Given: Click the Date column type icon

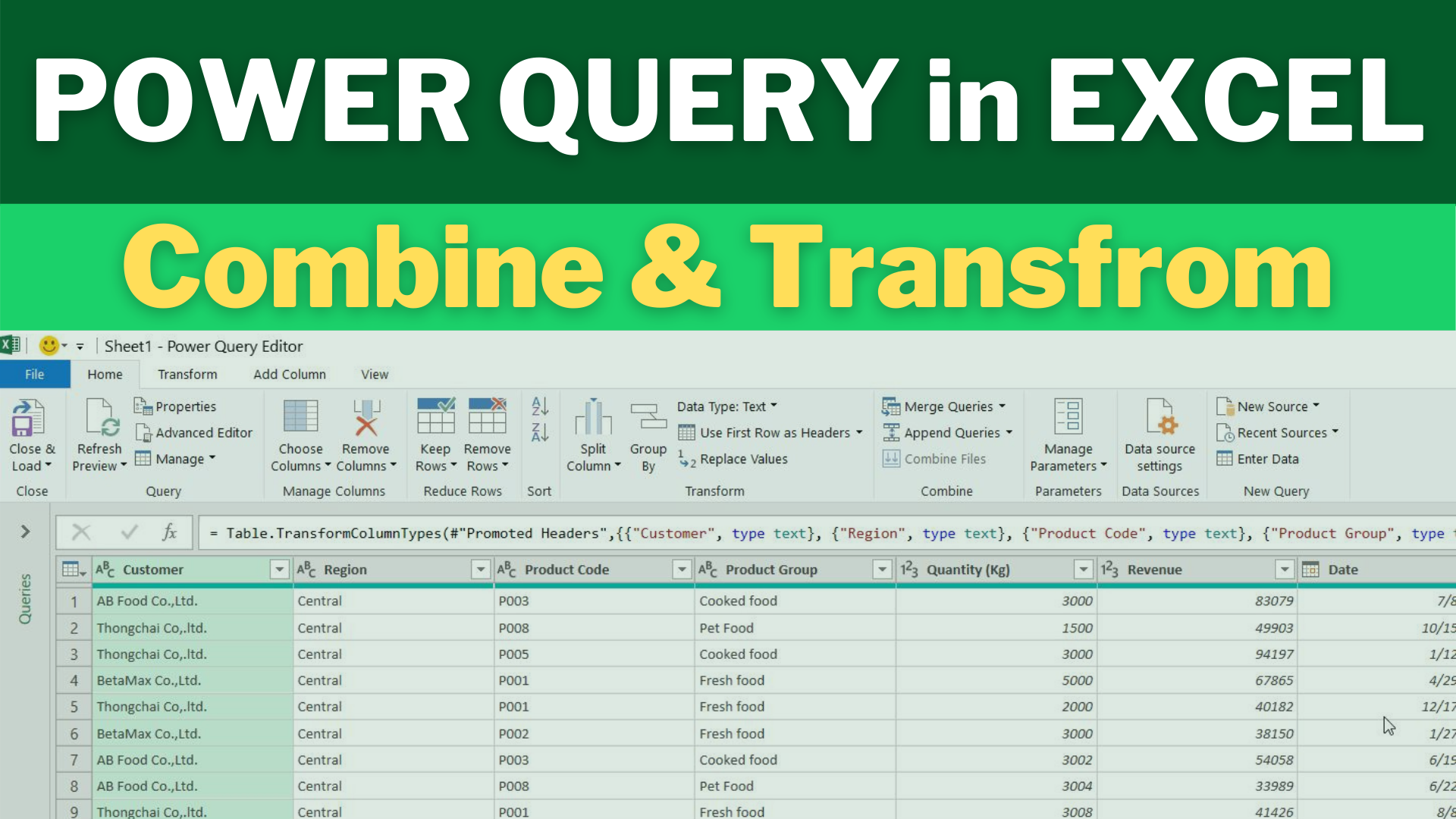Looking at the screenshot, I should tap(1310, 570).
